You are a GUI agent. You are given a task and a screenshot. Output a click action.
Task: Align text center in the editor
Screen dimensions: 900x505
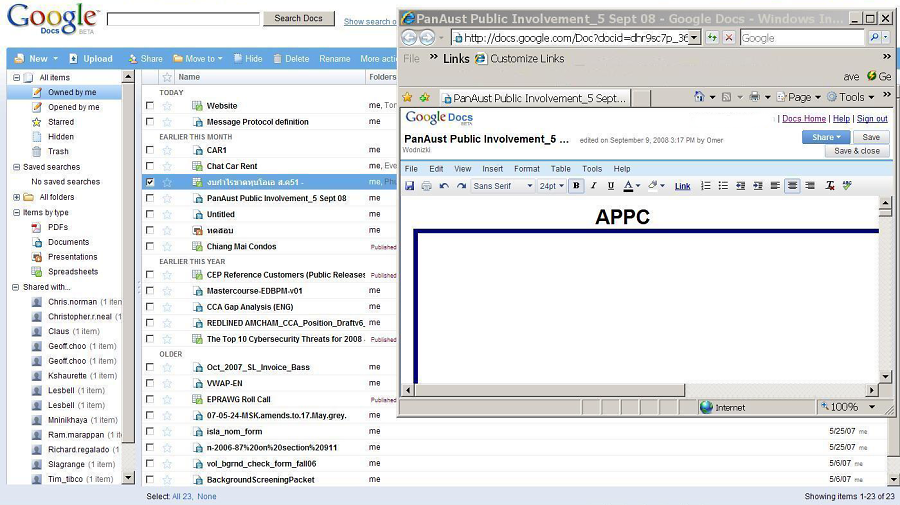pos(792,186)
